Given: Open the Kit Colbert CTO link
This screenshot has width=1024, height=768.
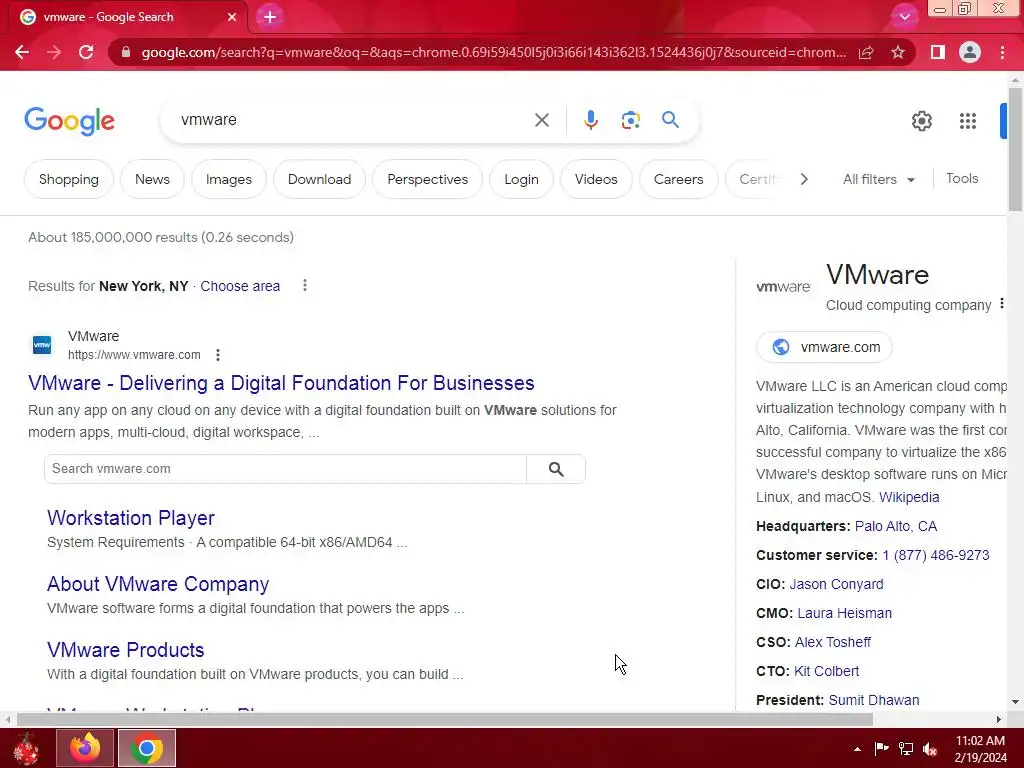Looking at the screenshot, I should coord(826,671).
